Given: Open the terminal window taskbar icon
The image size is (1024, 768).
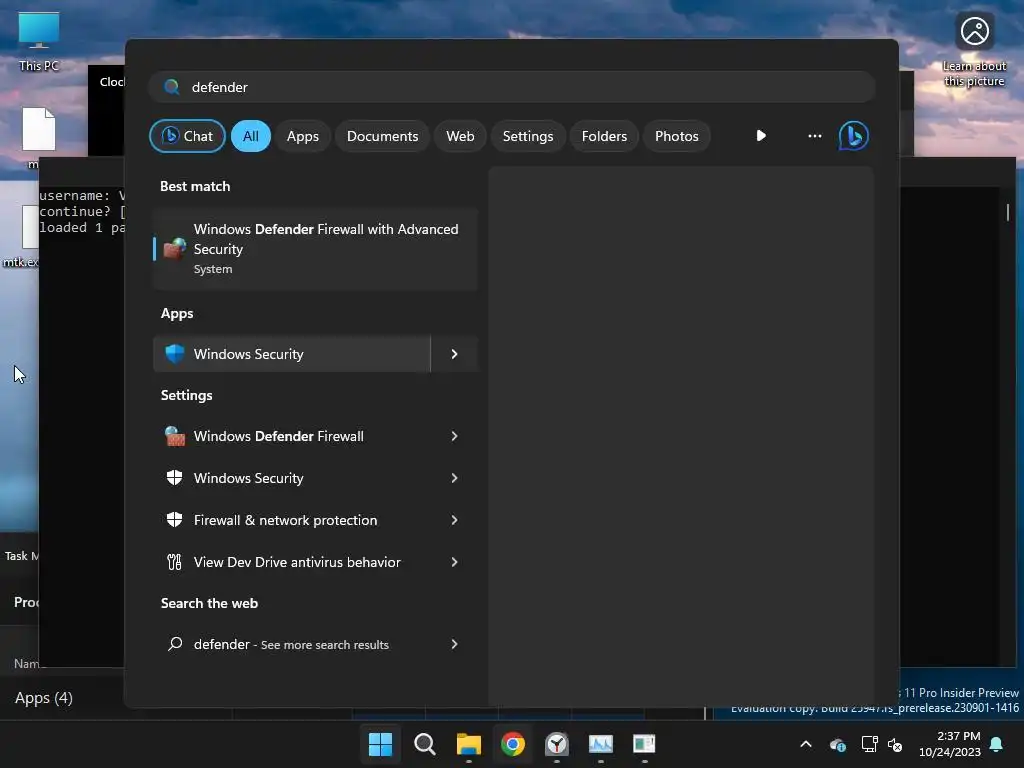Looking at the screenshot, I should [644, 744].
